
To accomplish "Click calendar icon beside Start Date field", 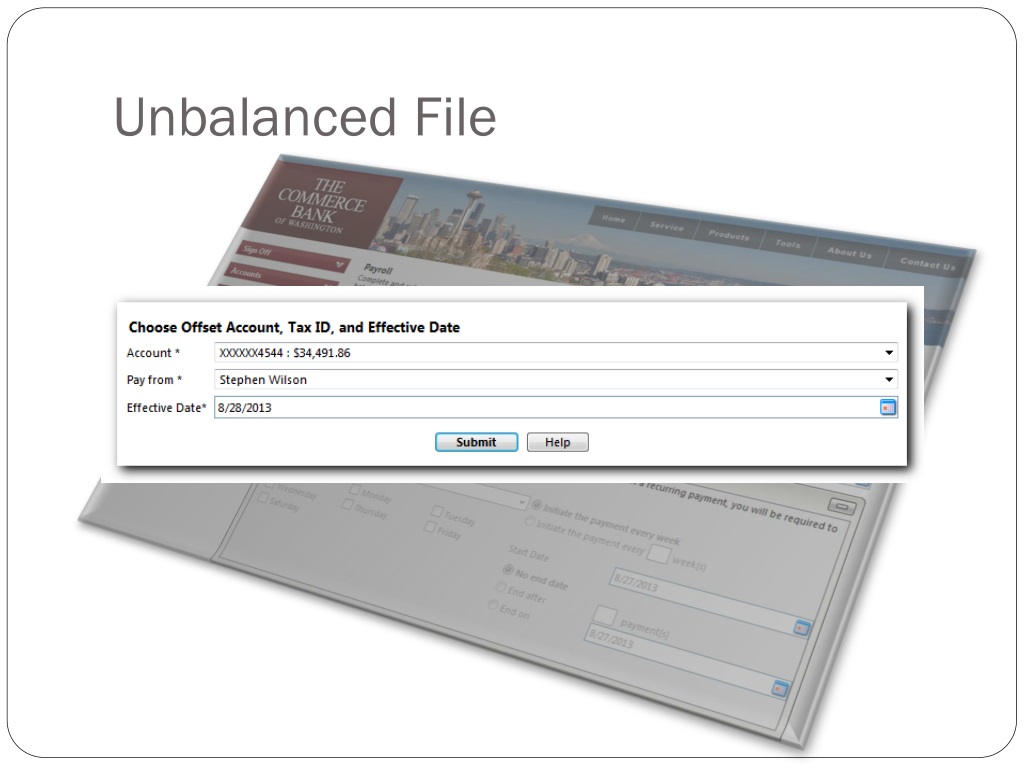I will [x=801, y=628].
